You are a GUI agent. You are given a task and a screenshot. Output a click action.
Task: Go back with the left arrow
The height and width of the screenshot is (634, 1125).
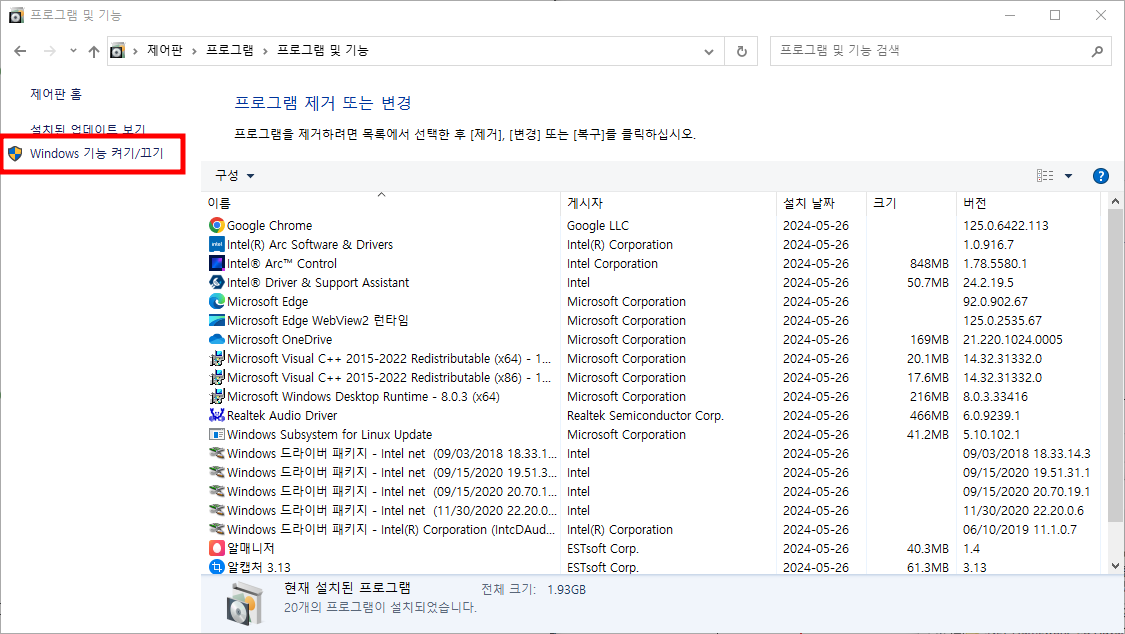[x=20, y=51]
